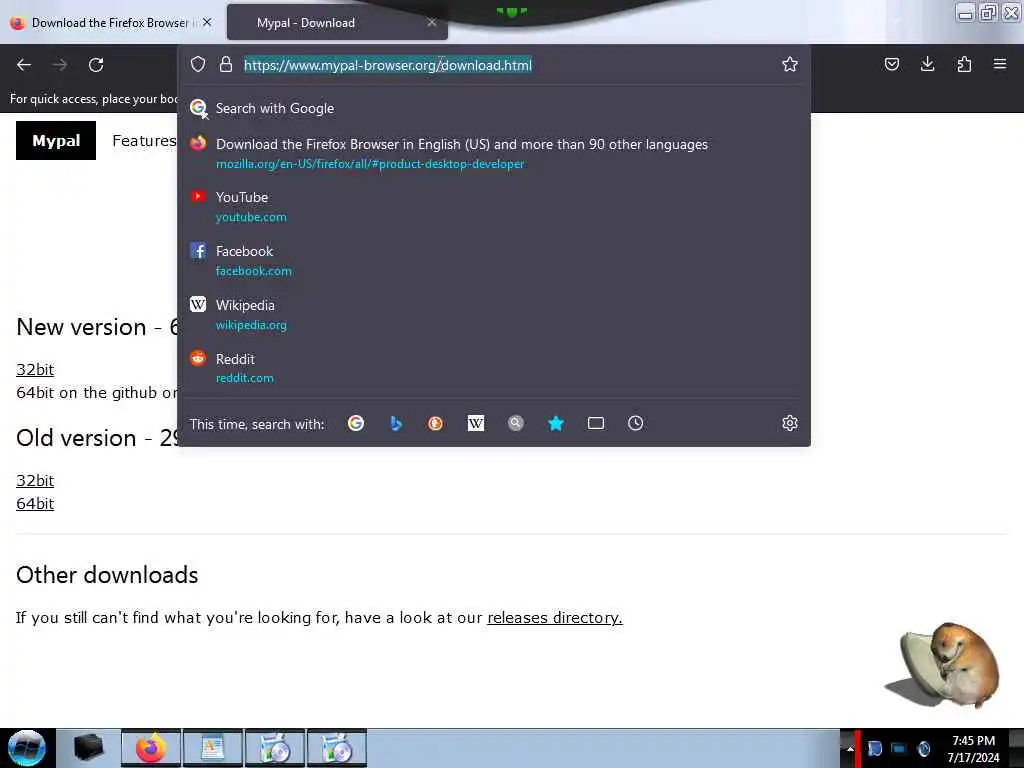Close the Mypal - Download tab

[x=432, y=22]
